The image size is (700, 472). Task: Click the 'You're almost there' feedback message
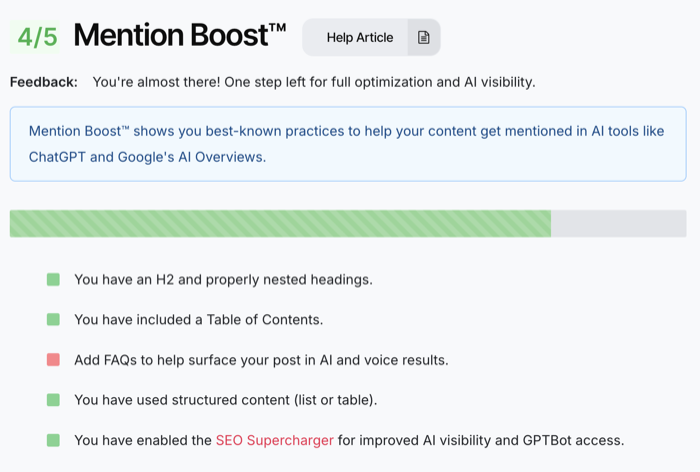click(x=314, y=82)
